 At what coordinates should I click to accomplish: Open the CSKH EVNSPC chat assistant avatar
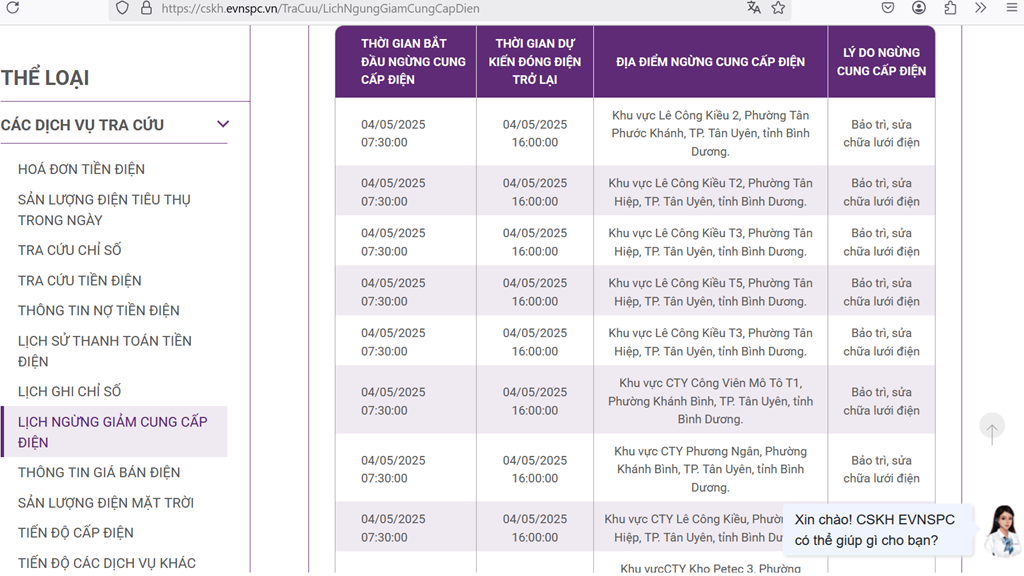click(x=1000, y=530)
